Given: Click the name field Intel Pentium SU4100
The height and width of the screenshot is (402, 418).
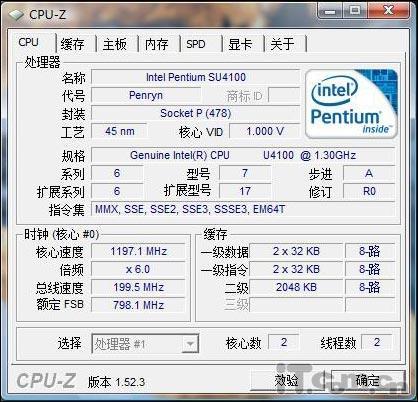Looking at the screenshot, I should point(196,77).
